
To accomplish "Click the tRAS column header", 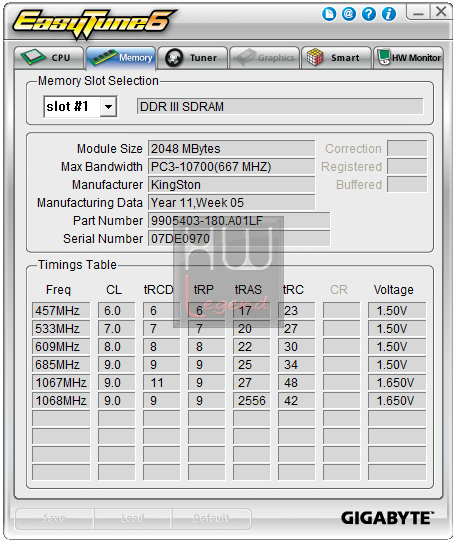I will click(x=248, y=290).
